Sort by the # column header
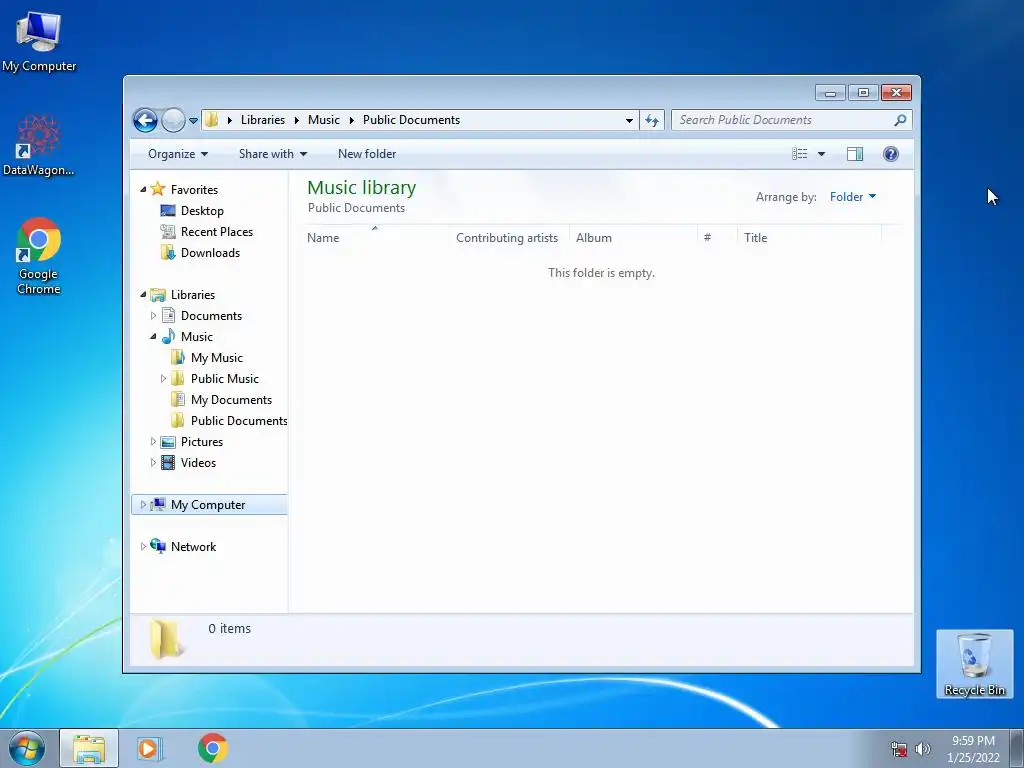 tap(717, 238)
